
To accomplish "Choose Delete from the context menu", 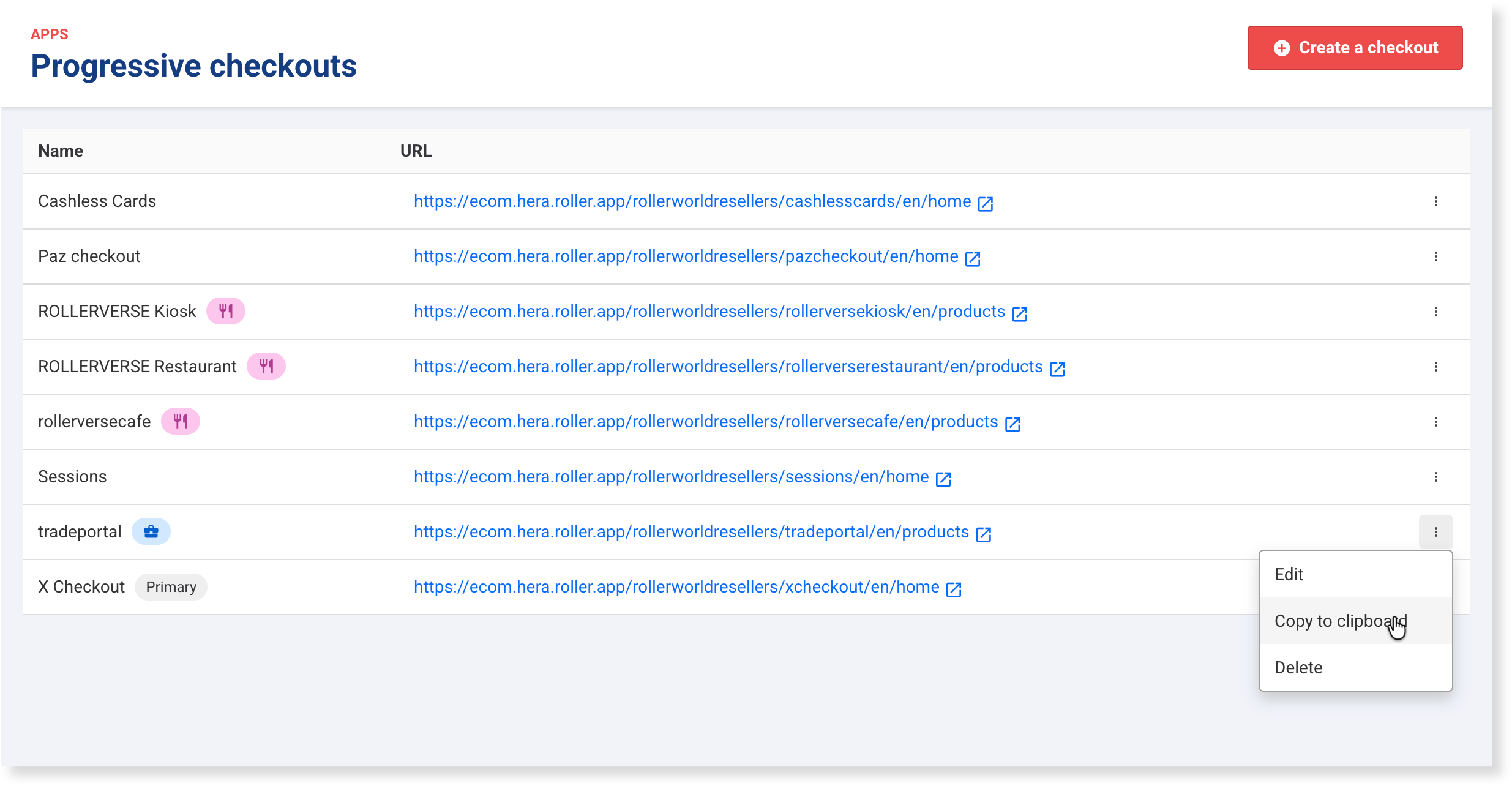I will point(1355,667).
